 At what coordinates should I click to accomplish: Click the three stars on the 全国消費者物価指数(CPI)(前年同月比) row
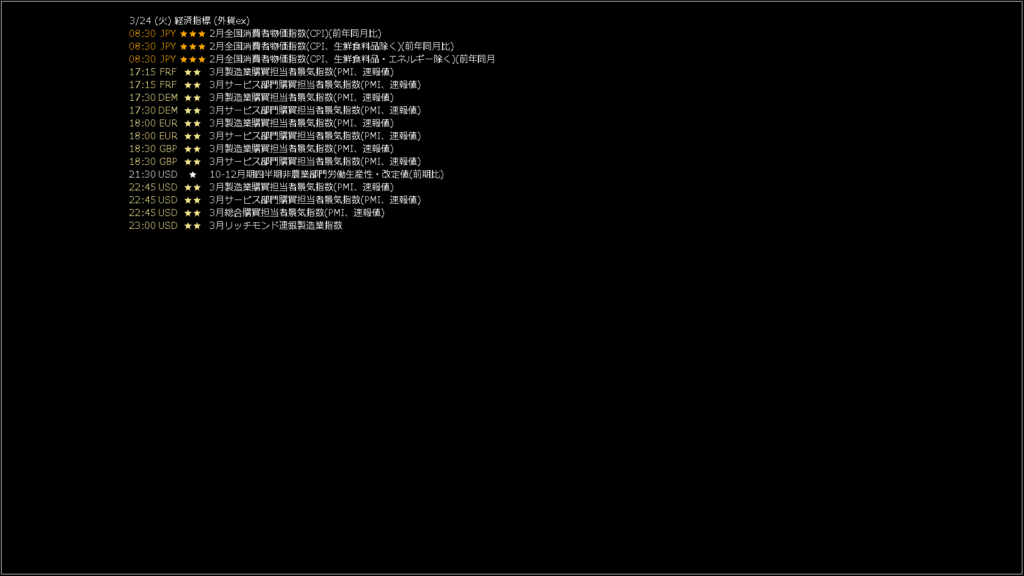(193, 34)
